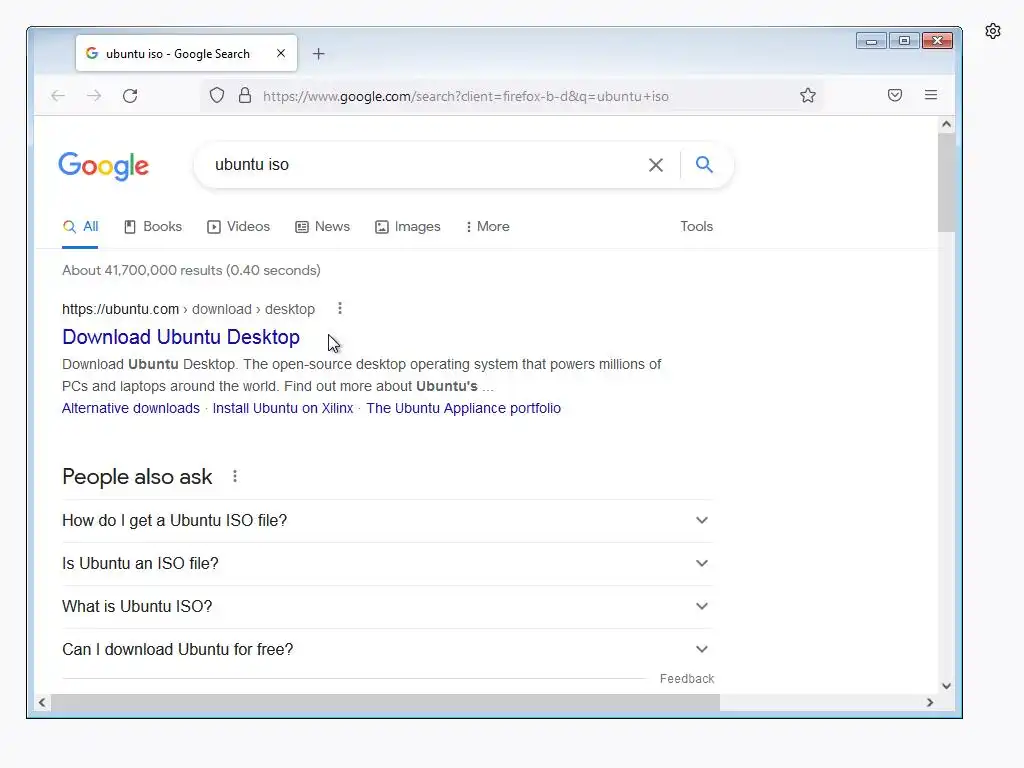Reload the current page
Viewport: 1024px width, 768px height.
pyautogui.click(x=130, y=96)
